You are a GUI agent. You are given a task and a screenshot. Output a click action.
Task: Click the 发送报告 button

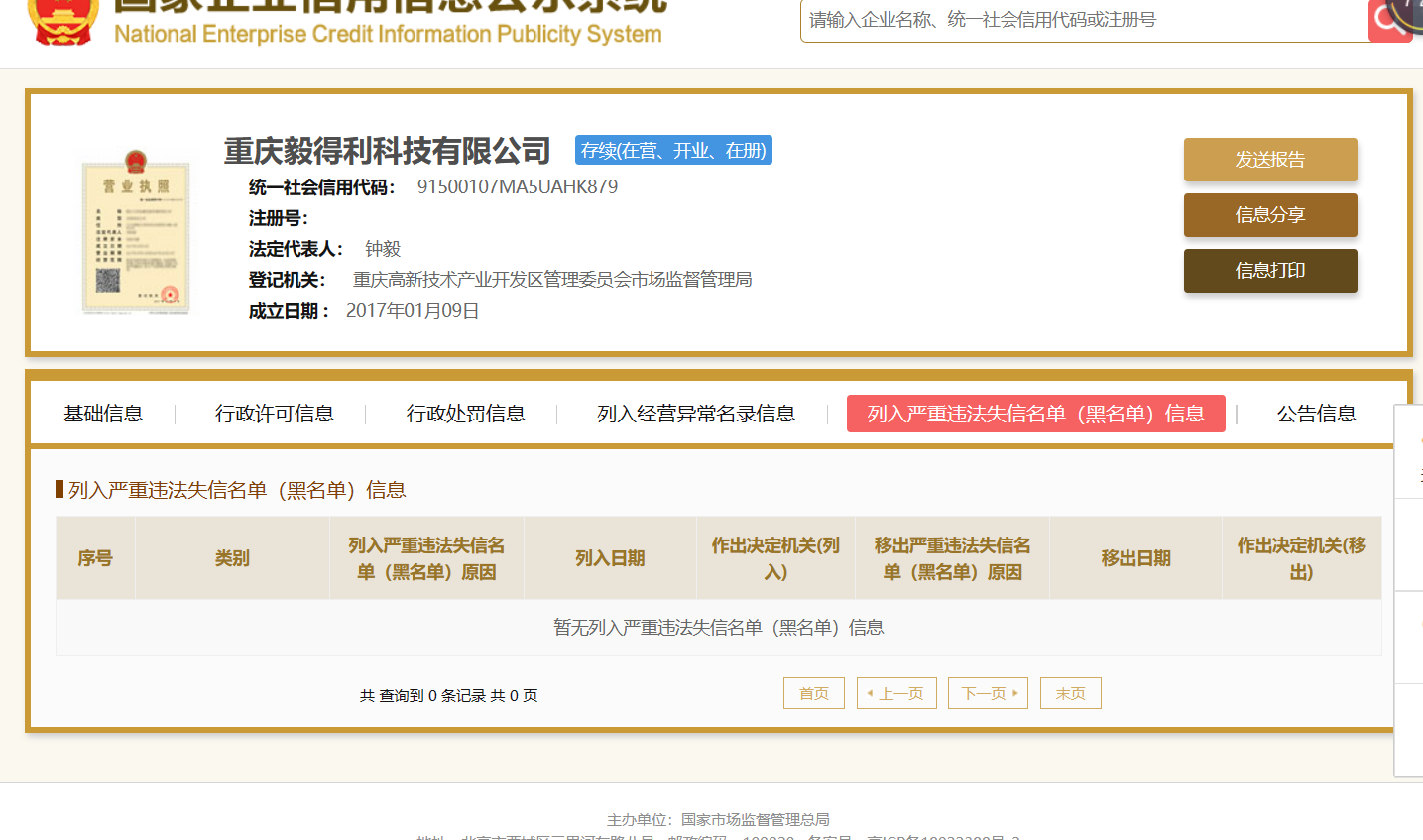click(1270, 160)
